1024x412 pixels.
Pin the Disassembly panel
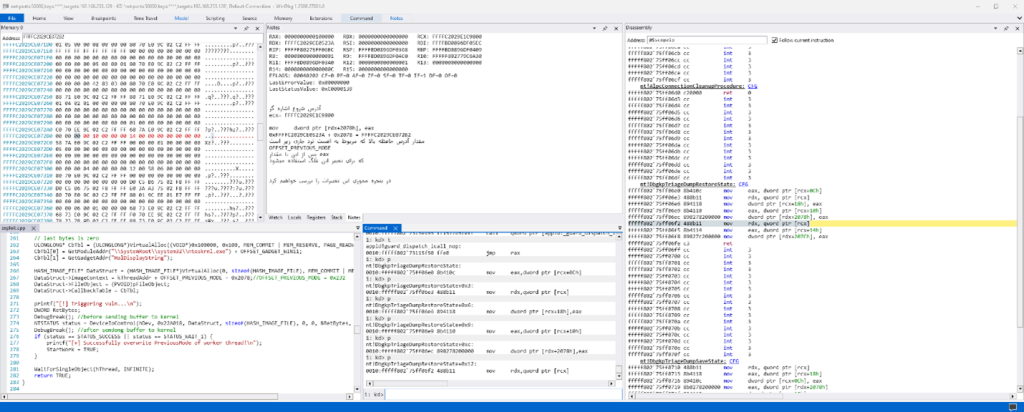pyautogui.click(x=1006, y=29)
